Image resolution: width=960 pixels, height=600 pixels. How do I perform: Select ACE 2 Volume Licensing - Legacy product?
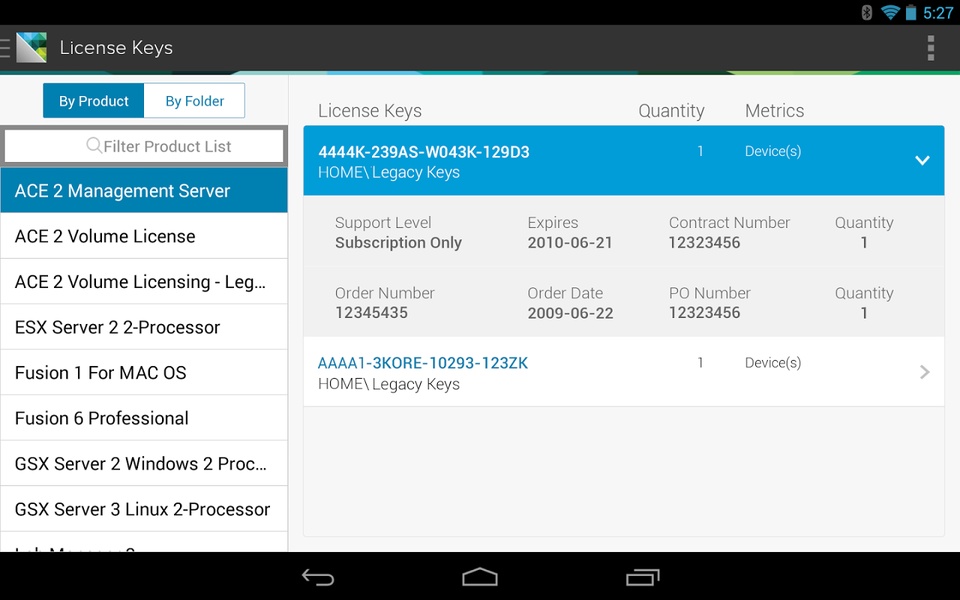click(144, 282)
